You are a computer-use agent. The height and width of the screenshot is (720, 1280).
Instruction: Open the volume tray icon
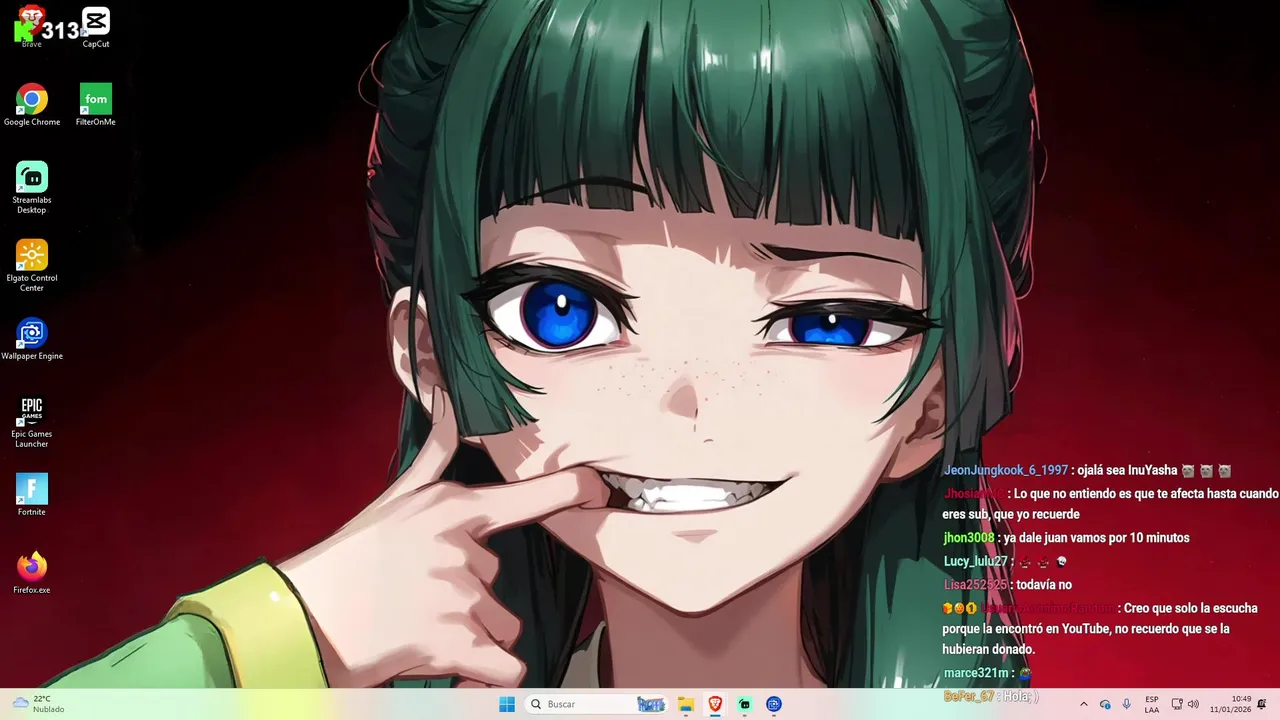tap(1193, 704)
